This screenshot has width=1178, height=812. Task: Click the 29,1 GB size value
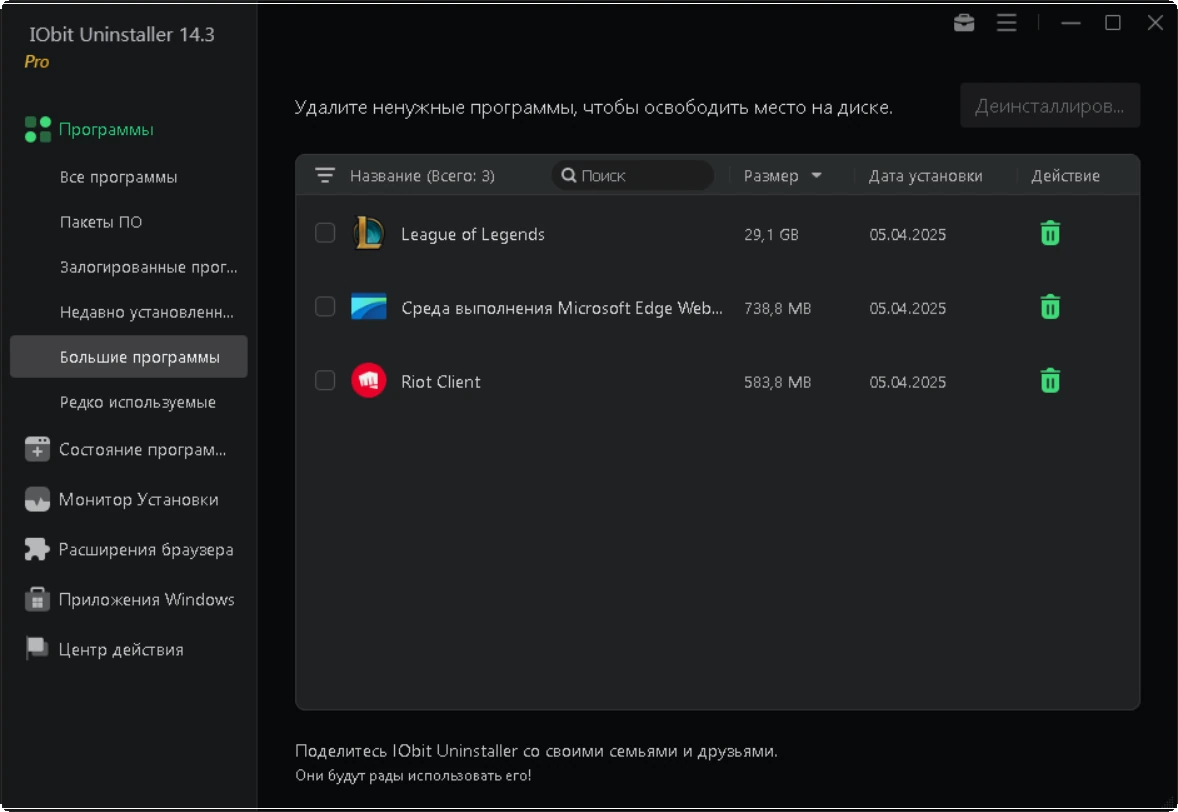772,234
